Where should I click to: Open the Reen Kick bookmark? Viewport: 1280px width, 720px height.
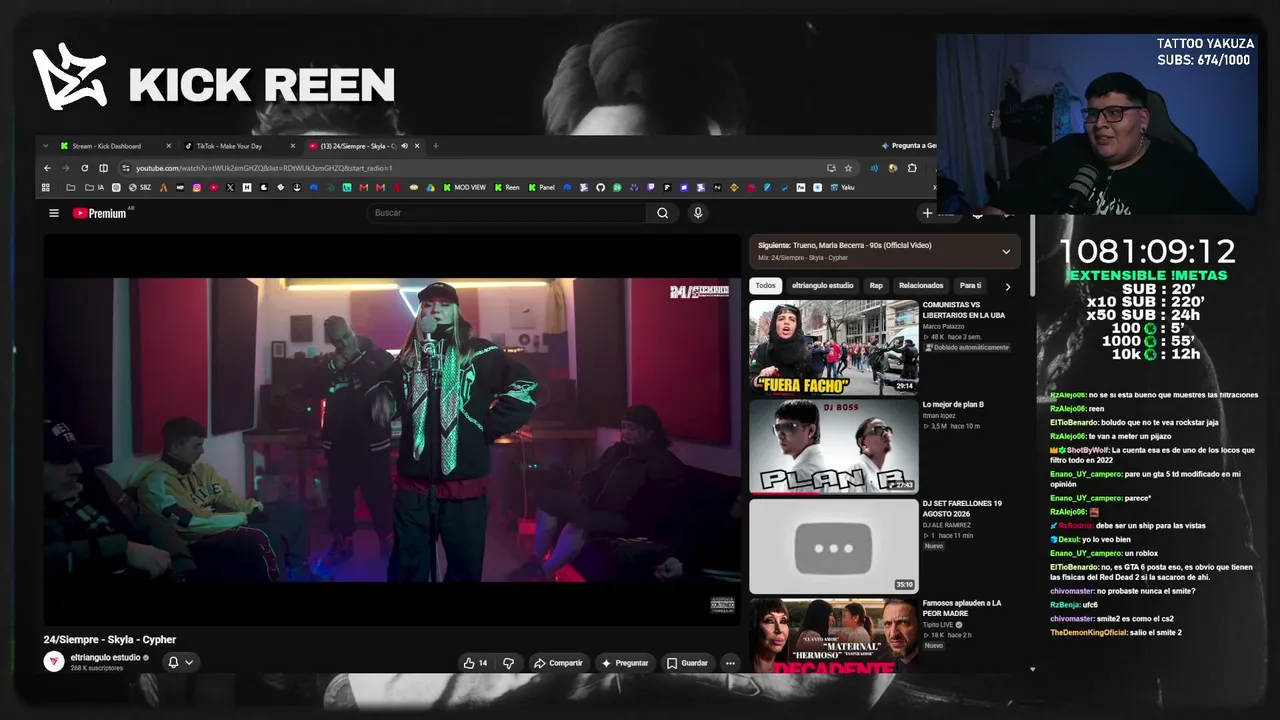[x=507, y=187]
